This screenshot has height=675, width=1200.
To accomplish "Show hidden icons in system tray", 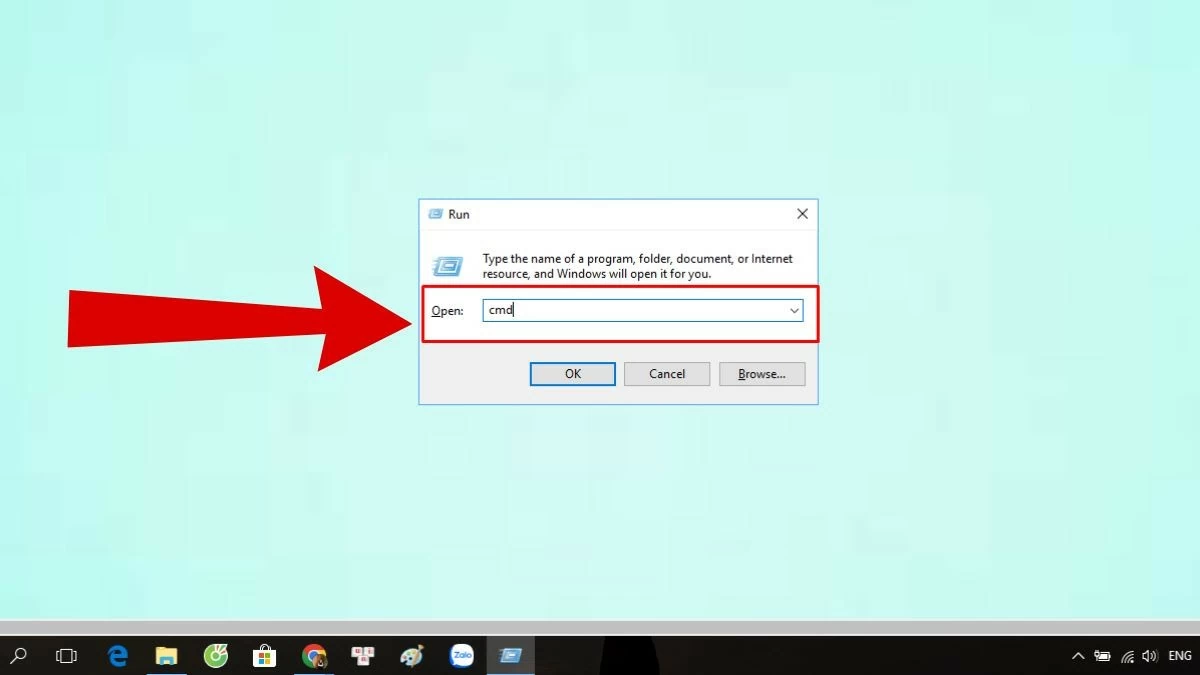I will [1078, 656].
